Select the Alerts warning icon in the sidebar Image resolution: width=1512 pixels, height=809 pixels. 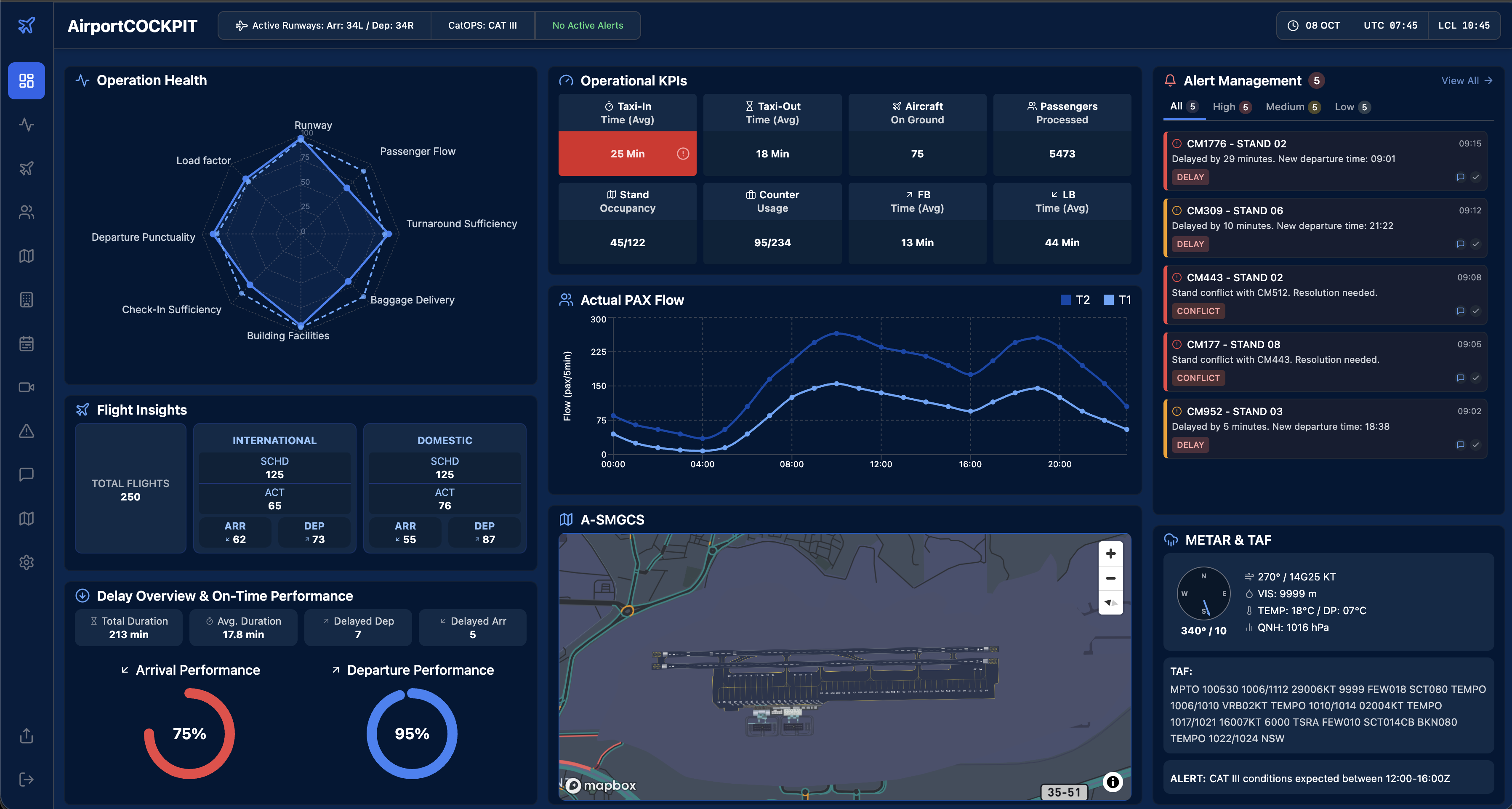(27, 431)
